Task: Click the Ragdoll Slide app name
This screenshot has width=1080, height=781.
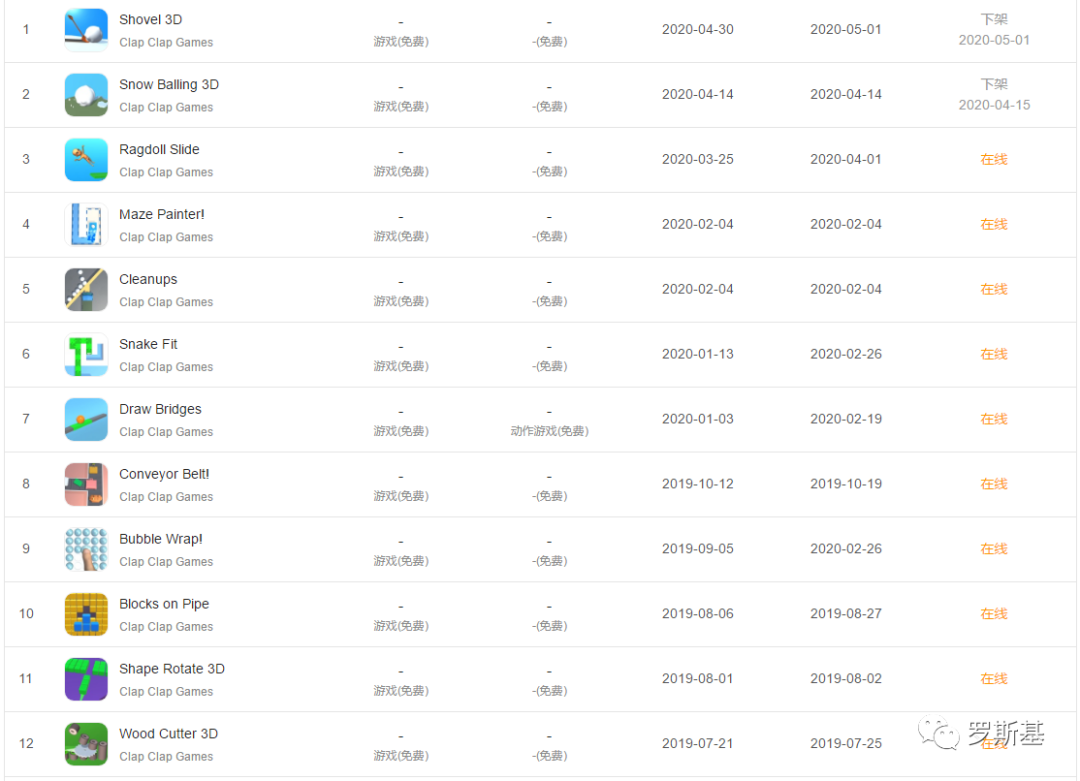Action: pyautogui.click(x=159, y=150)
